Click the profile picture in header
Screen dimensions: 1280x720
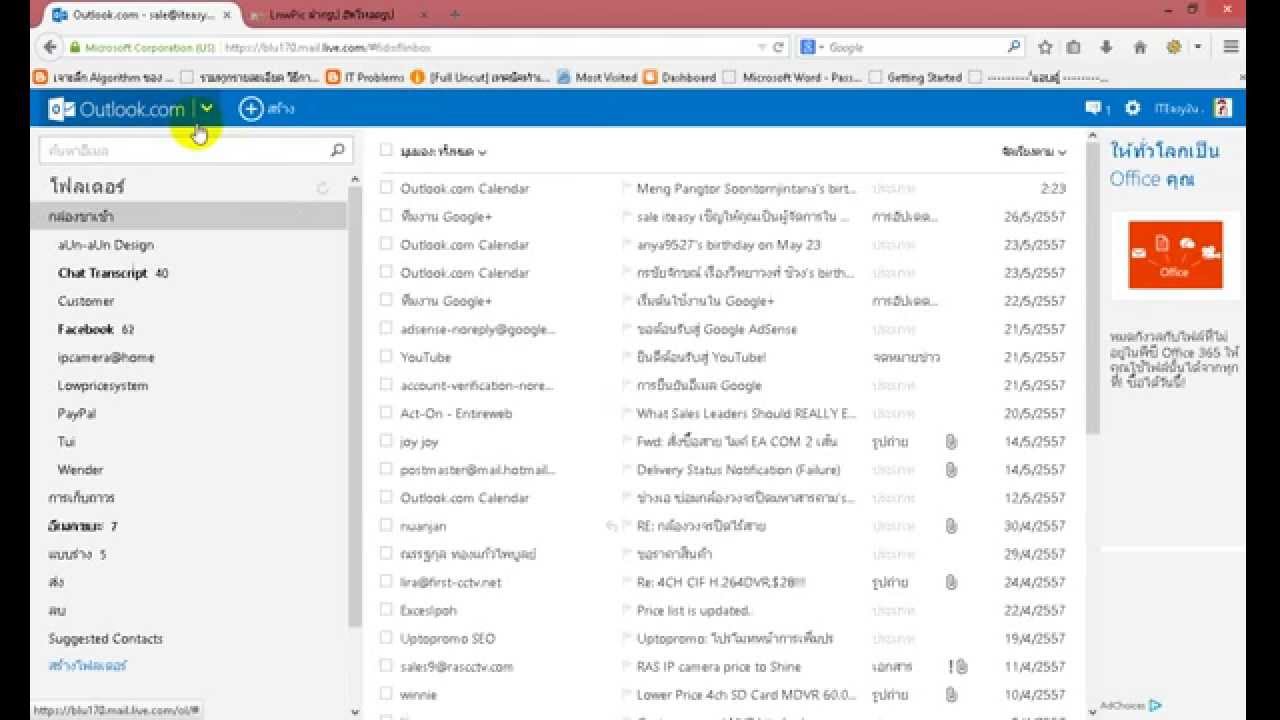click(1222, 108)
